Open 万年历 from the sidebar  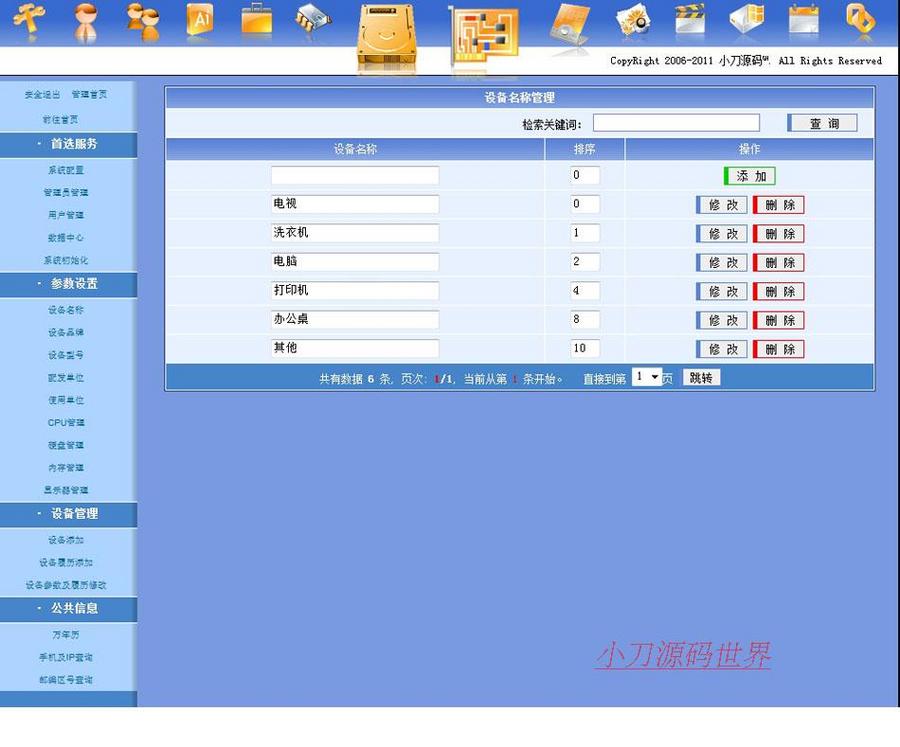pyautogui.click(x=68, y=634)
